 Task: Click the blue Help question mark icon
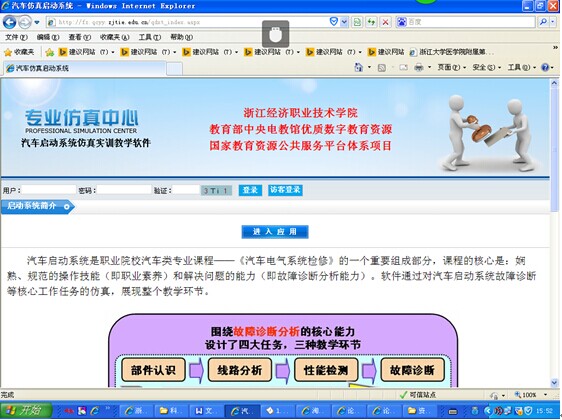pos(545,67)
